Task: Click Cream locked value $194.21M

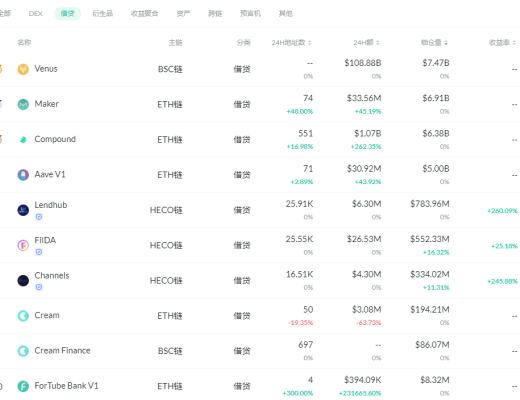Action: [430, 310]
